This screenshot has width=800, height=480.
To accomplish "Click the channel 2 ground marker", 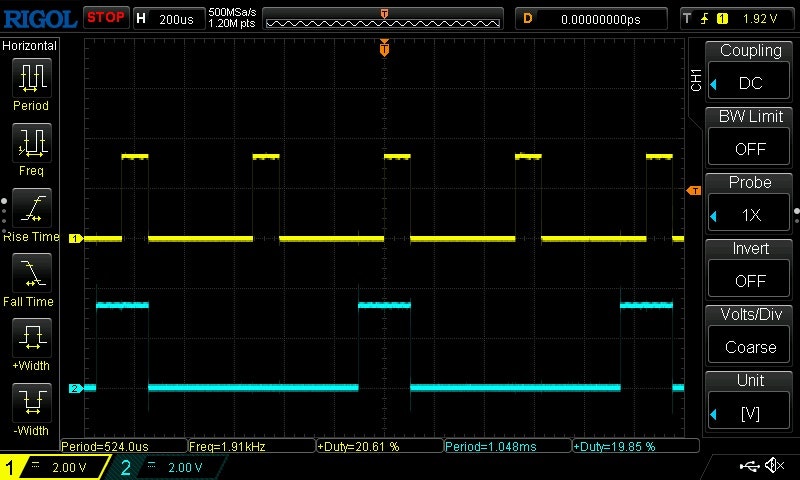I will [76, 388].
